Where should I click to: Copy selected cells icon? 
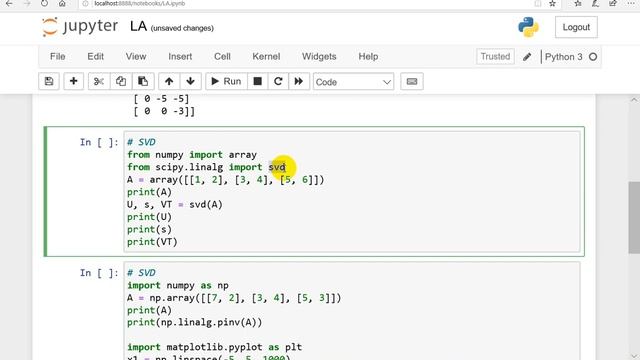pos(121,81)
